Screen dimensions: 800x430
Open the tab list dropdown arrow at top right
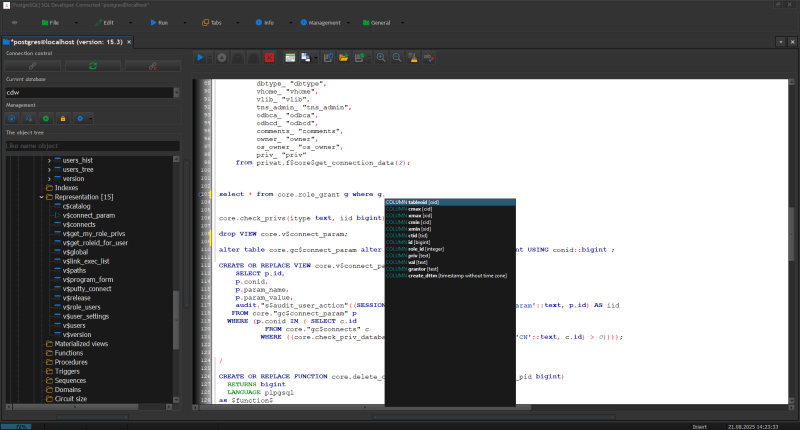pyautogui.click(x=781, y=42)
